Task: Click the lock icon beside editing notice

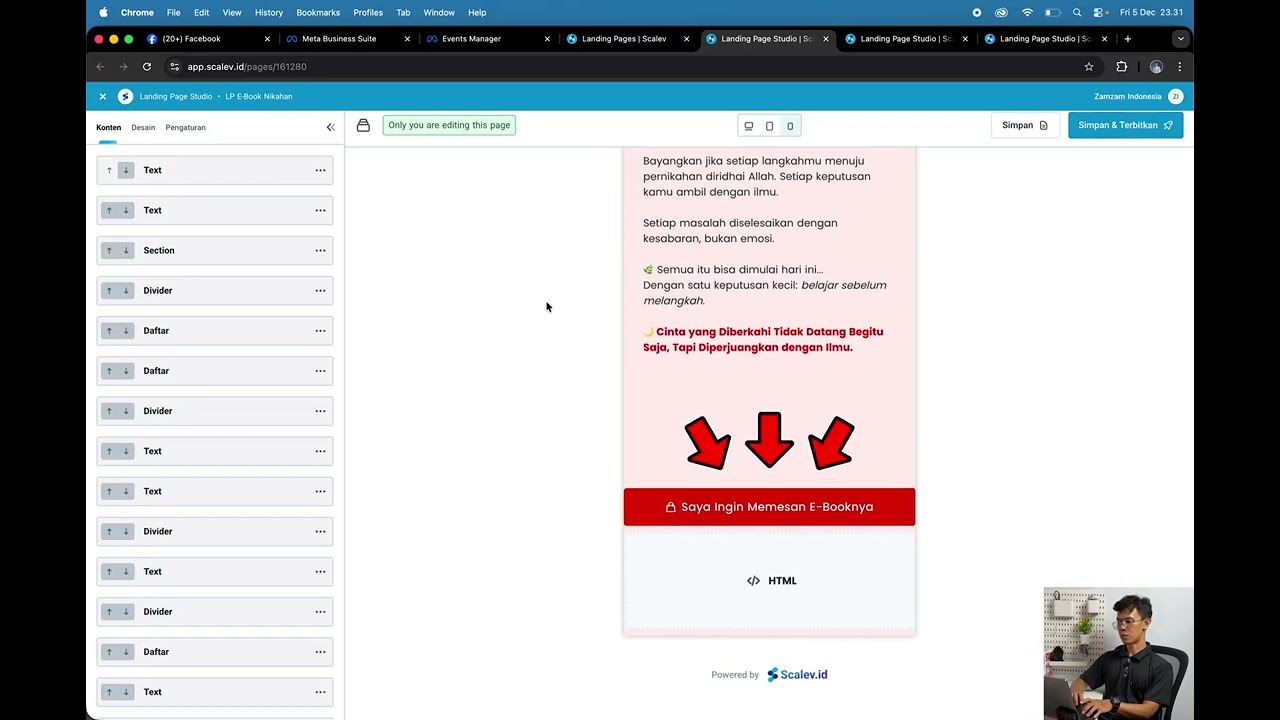Action: pos(363,125)
